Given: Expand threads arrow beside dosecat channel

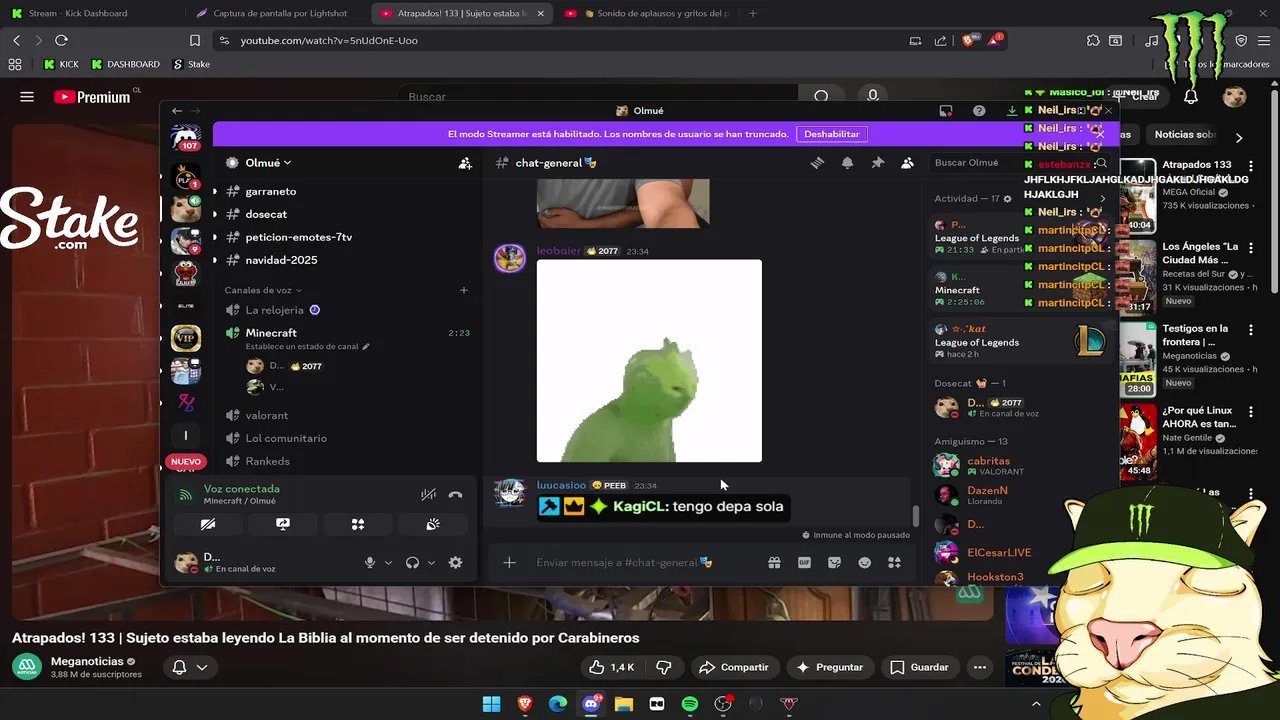Looking at the screenshot, I should point(215,214).
